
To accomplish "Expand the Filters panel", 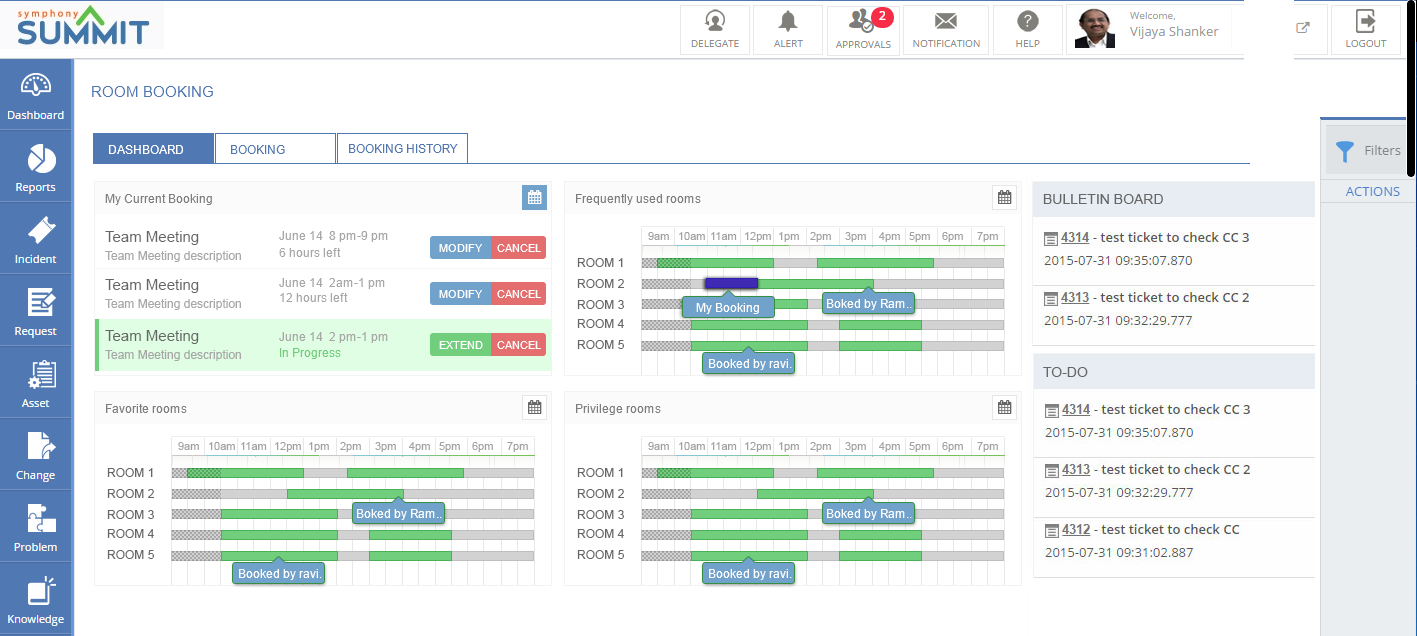I will (x=1366, y=151).
